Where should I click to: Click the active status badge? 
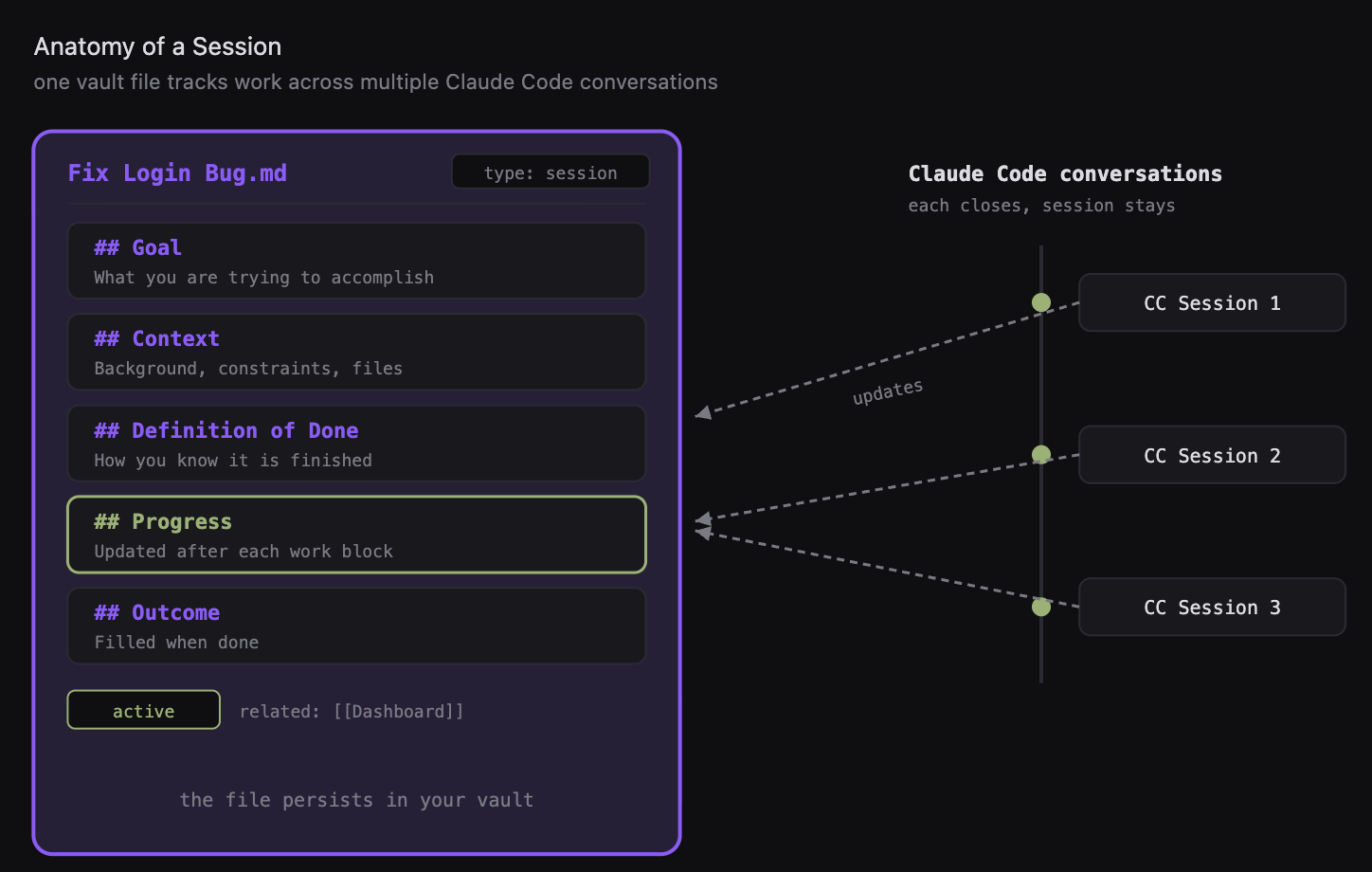[144, 710]
